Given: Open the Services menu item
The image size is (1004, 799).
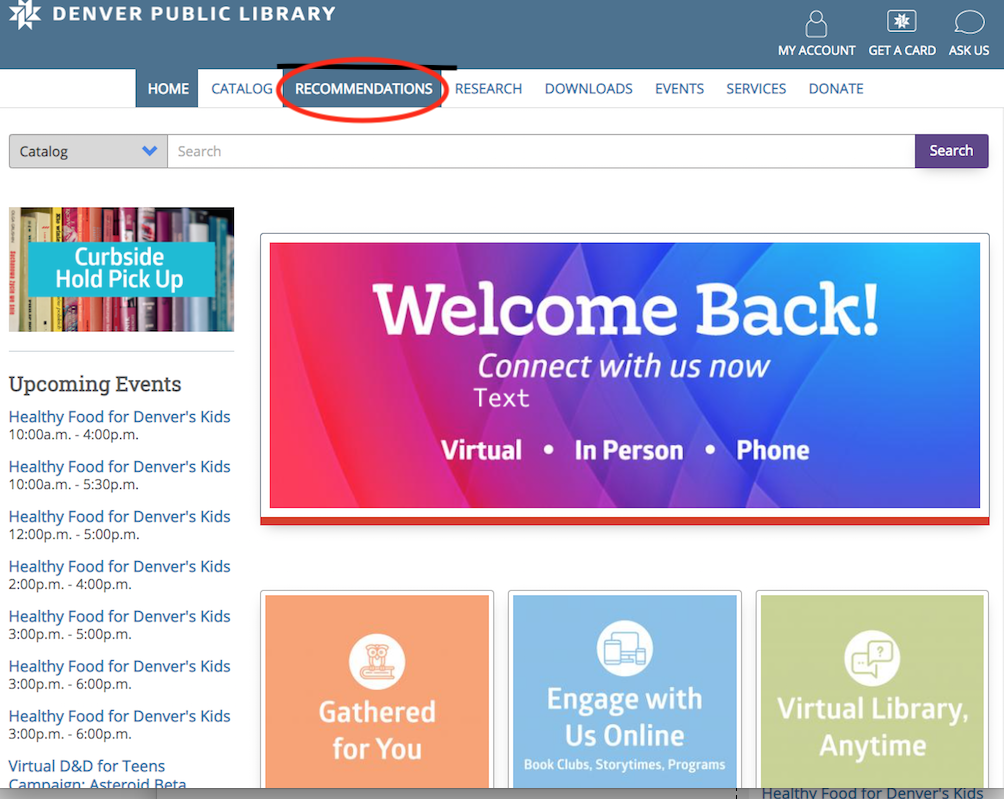Looking at the screenshot, I should [x=756, y=88].
